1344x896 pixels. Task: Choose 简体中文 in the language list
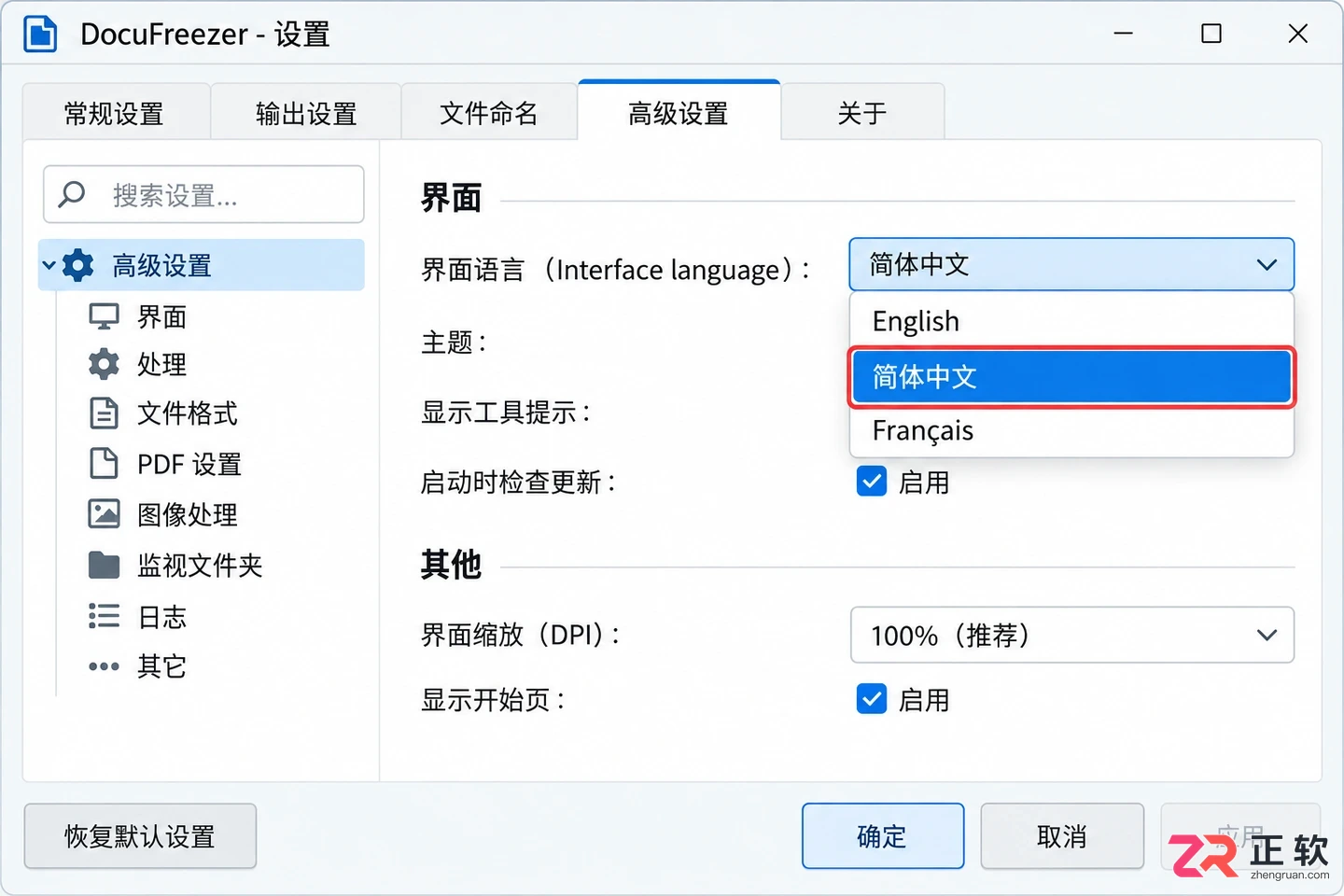click(x=1071, y=377)
